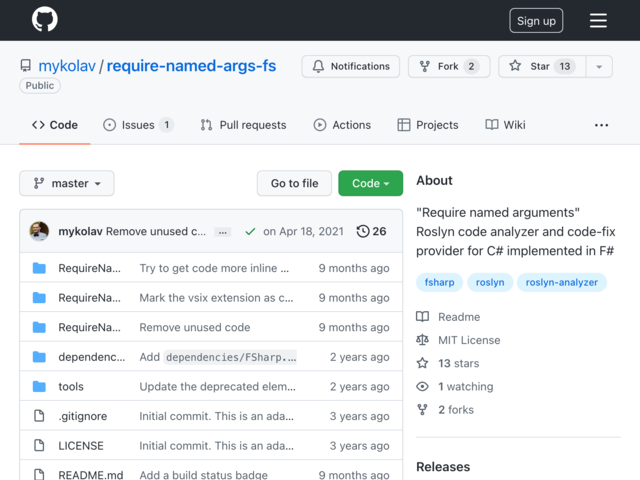Open the mykolav commit author link
This screenshot has height=480, width=640.
click(x=80, y=231)
